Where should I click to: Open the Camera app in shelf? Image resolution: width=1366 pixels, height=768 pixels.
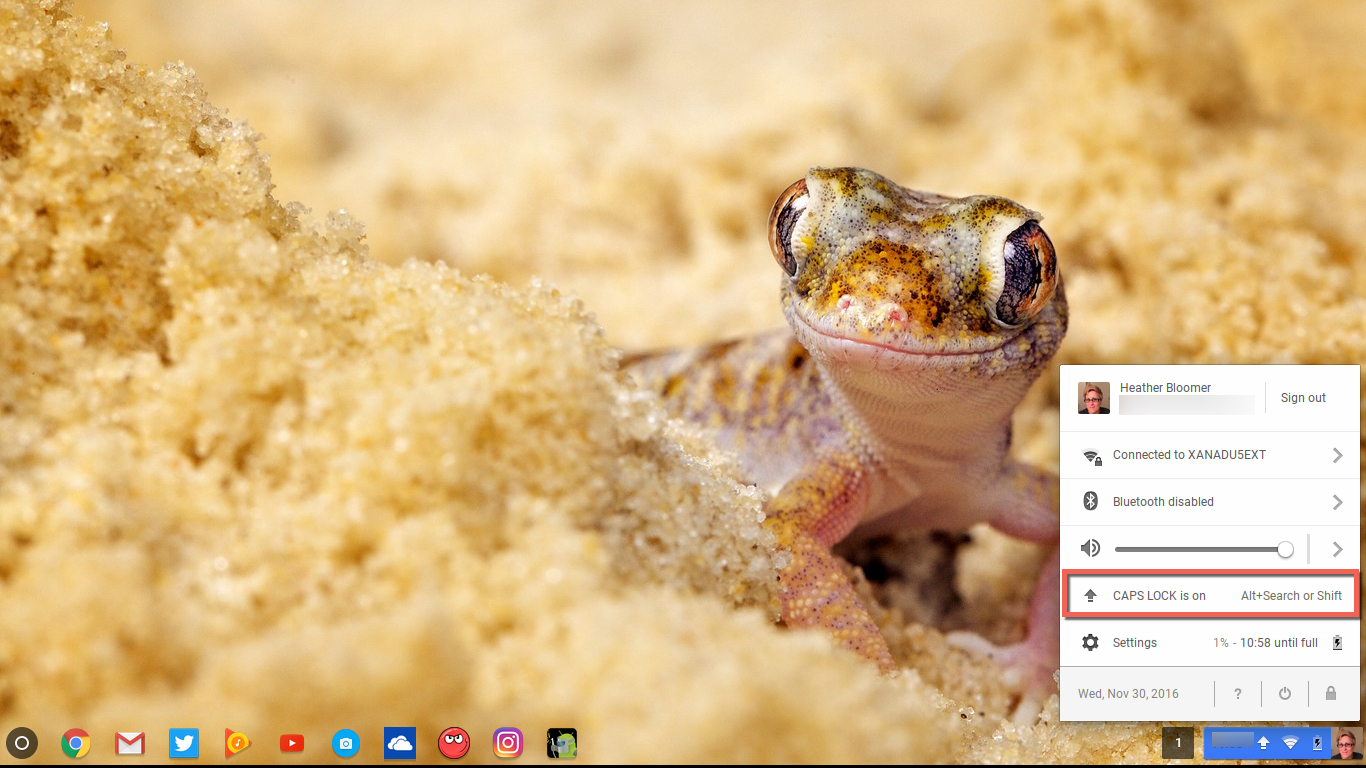pyautogui.click(x=346, y=743)
